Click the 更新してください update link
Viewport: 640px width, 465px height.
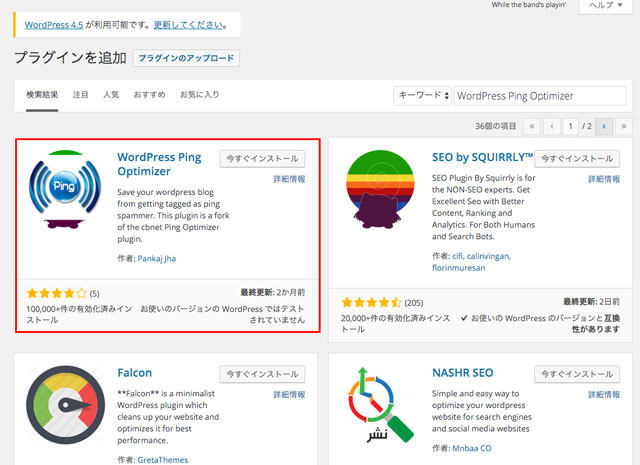pos(188,25)
